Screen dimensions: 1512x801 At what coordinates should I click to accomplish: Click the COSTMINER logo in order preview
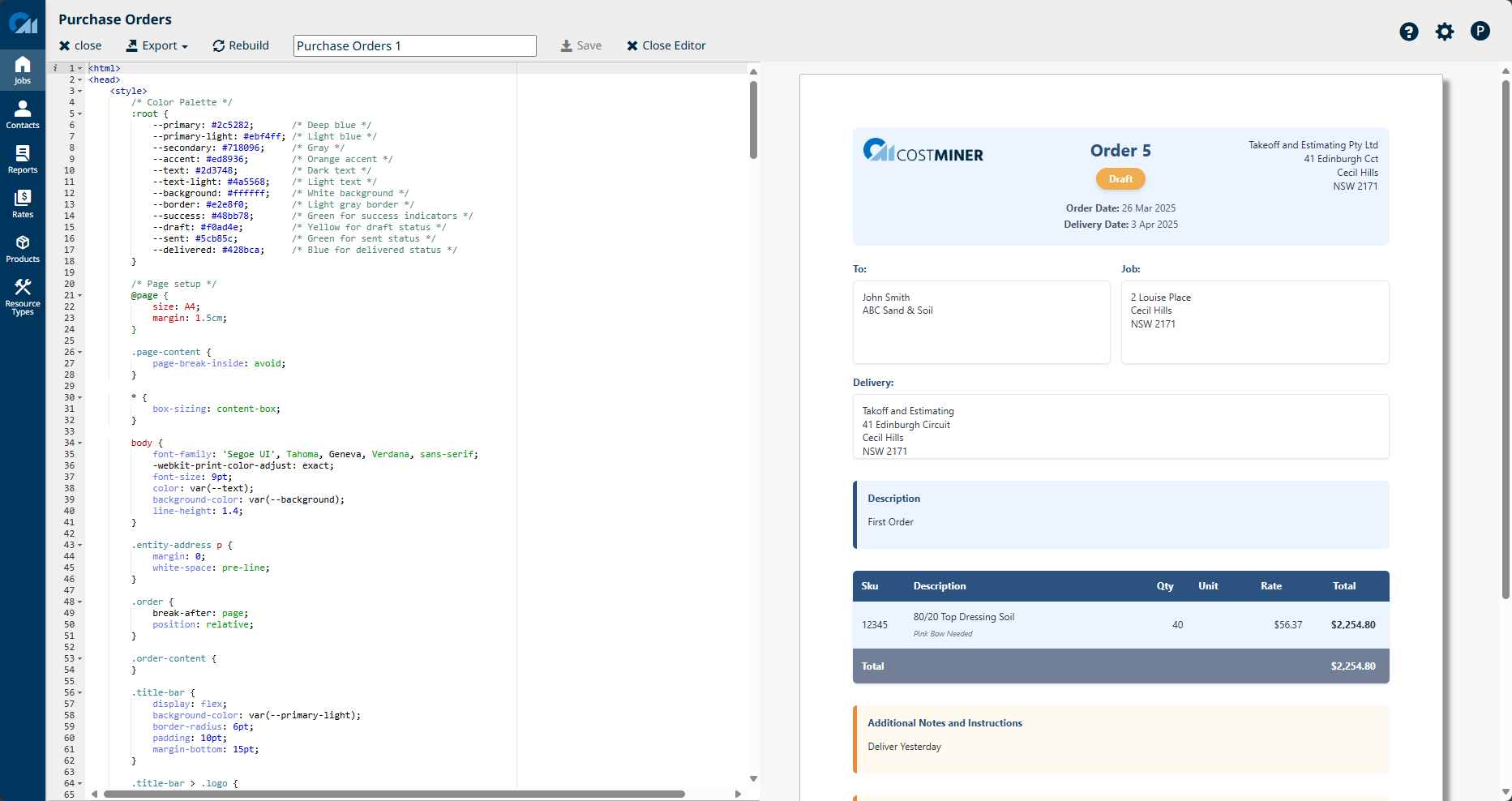[x=923, y=151]
